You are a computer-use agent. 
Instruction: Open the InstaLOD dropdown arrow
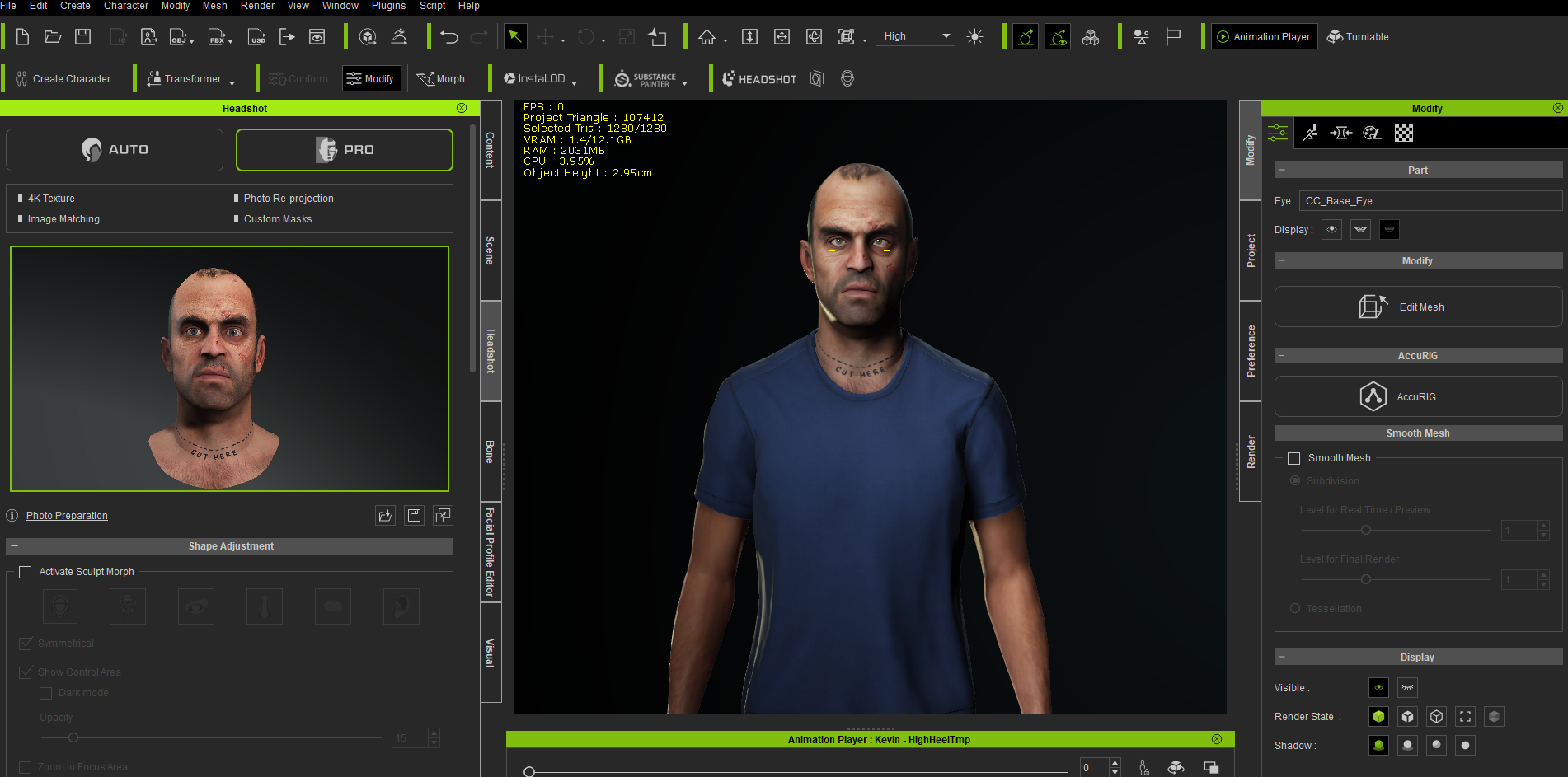pos(574,82)
